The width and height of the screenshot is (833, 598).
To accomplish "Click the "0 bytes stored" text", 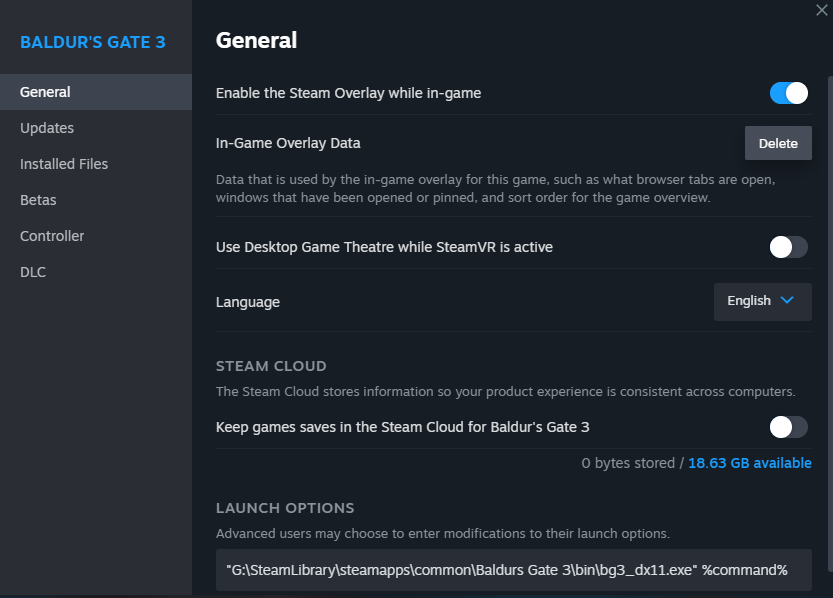I will 628,463.
